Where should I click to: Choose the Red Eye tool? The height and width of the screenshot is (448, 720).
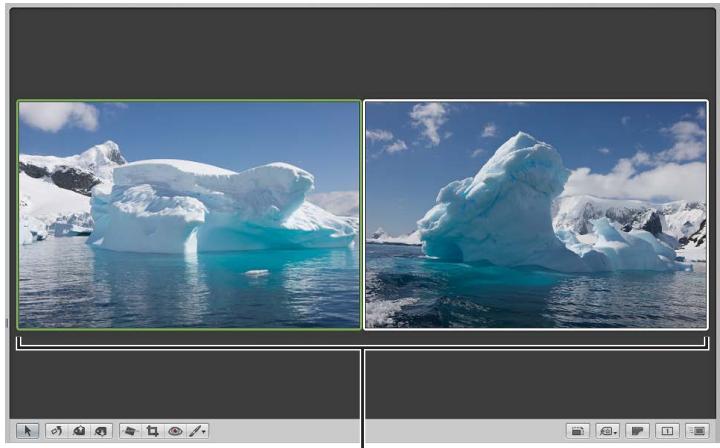tap(175, 431)
